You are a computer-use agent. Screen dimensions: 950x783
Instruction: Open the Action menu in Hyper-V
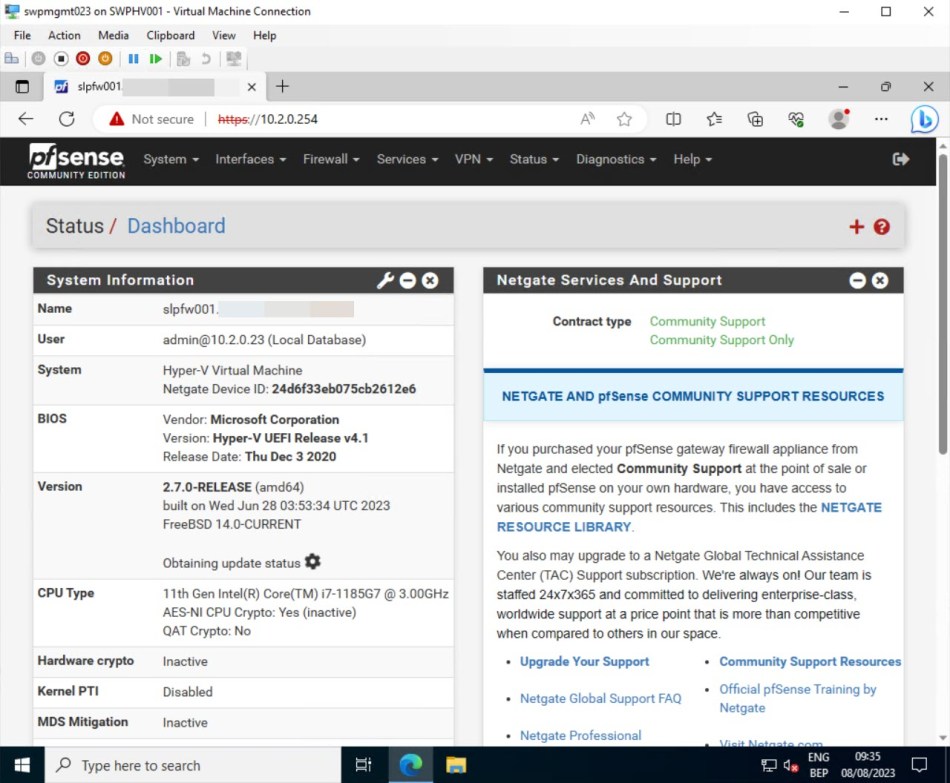pyautogui.click(x=63, y=35)
